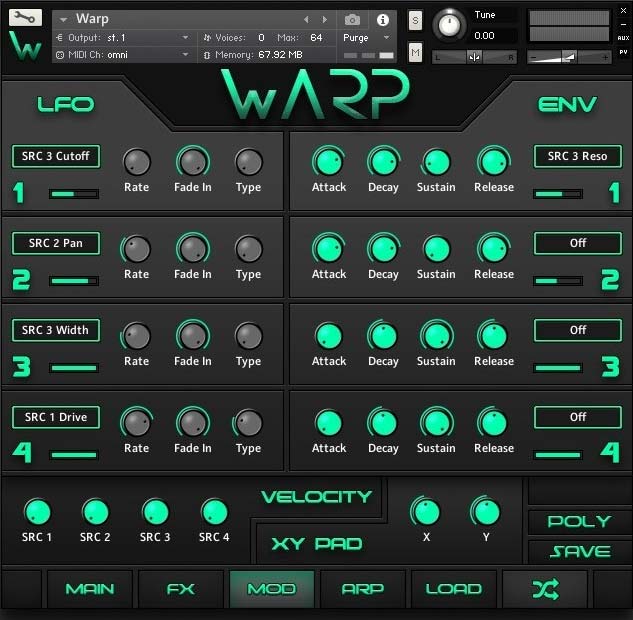Click LFO 3 Fade In knob
Image resolution: width=633 pixels, height=620 pixels.
click(x=193, y=336)
